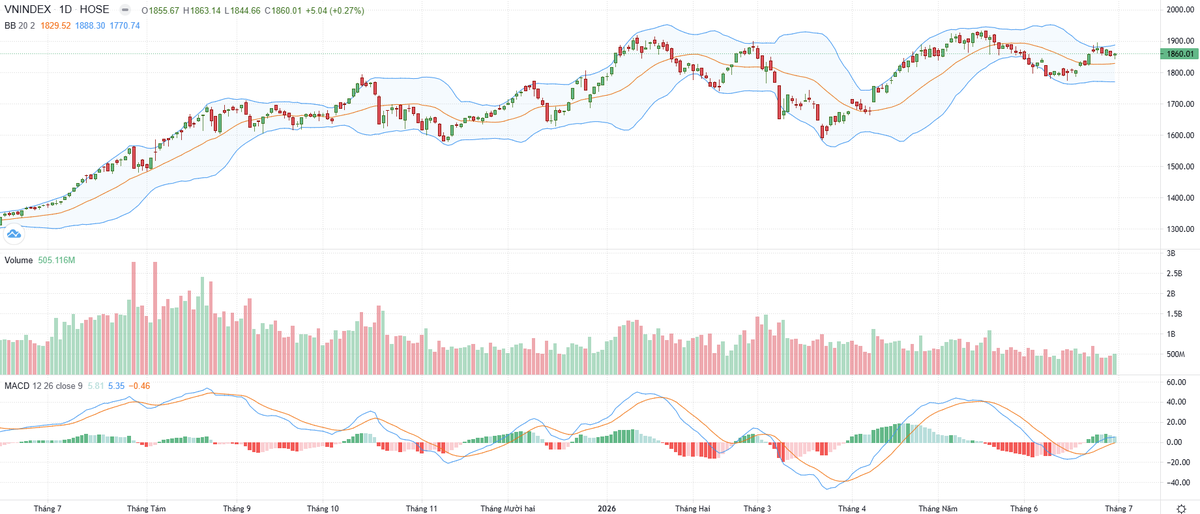The height and width of the screenshot is (514, 1200).
Task: Click the MACD signal value −0.46
Action: (x=139, y=385)
